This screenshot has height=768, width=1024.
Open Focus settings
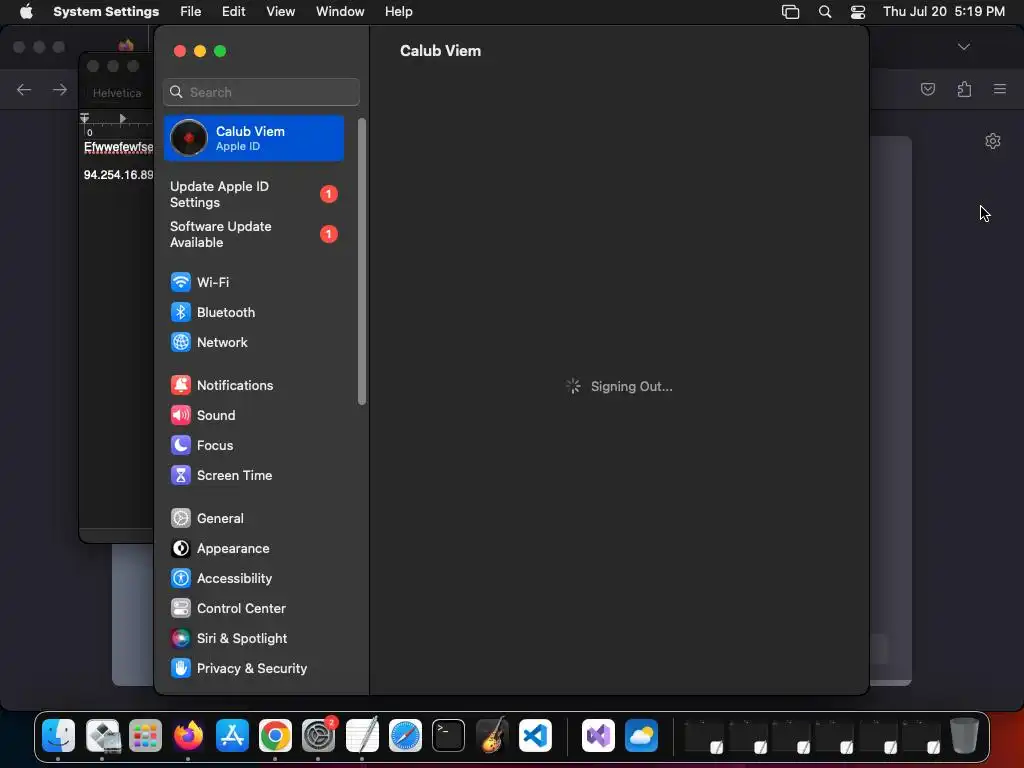253,445
